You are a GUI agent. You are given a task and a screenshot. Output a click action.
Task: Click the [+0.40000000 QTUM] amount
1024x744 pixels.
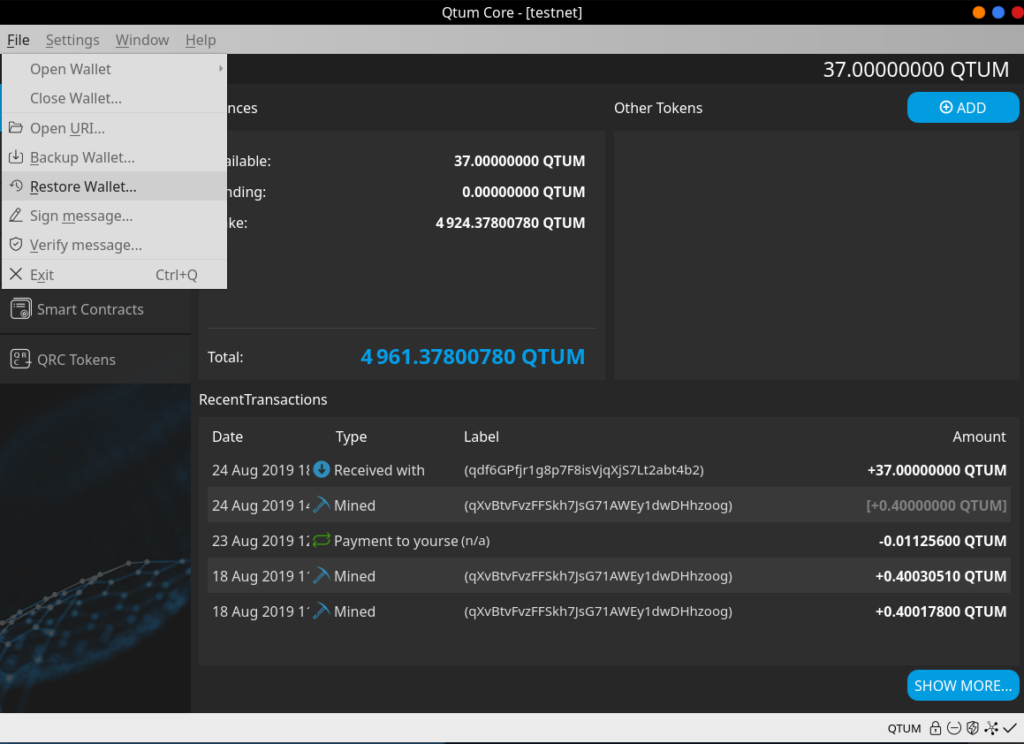coord(936,505)
